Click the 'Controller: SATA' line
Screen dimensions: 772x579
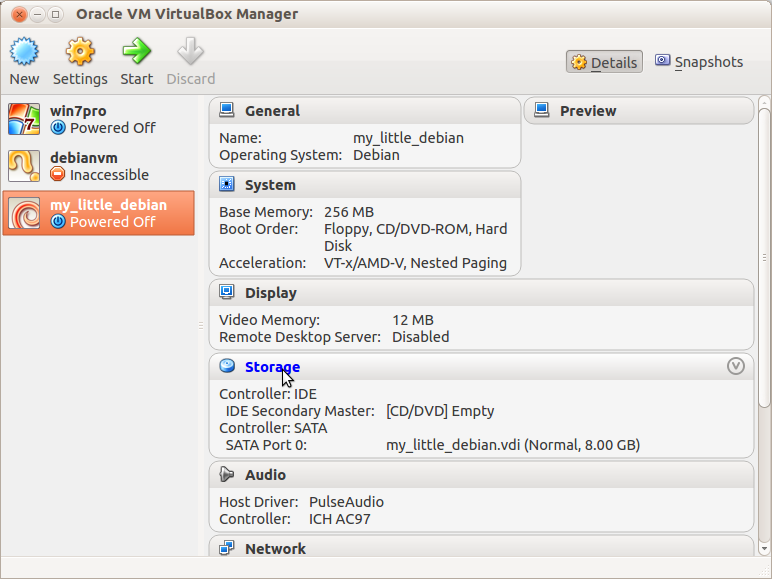tap(273, 428)
